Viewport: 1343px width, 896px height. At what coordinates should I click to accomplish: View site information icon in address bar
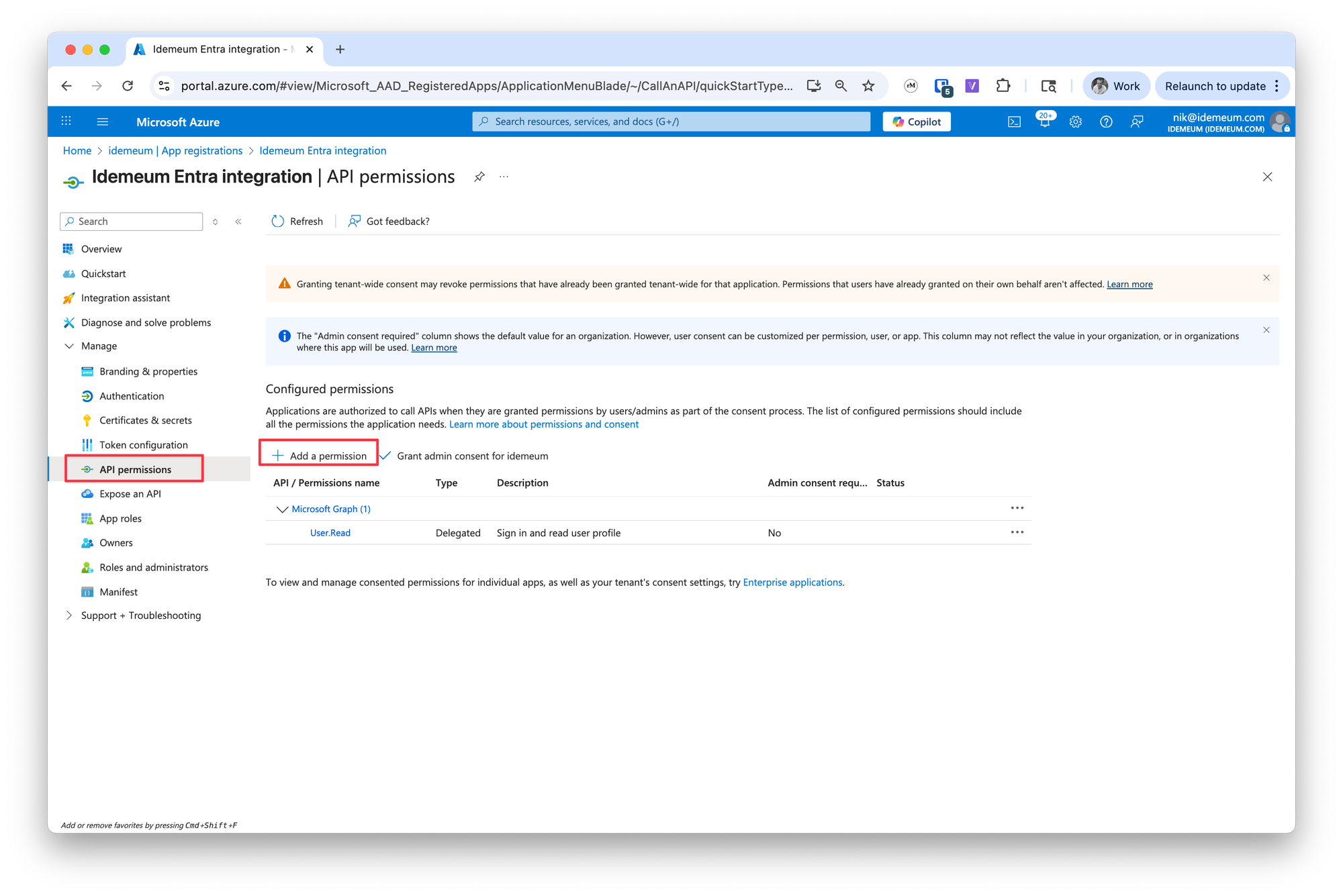coord(164,86)
